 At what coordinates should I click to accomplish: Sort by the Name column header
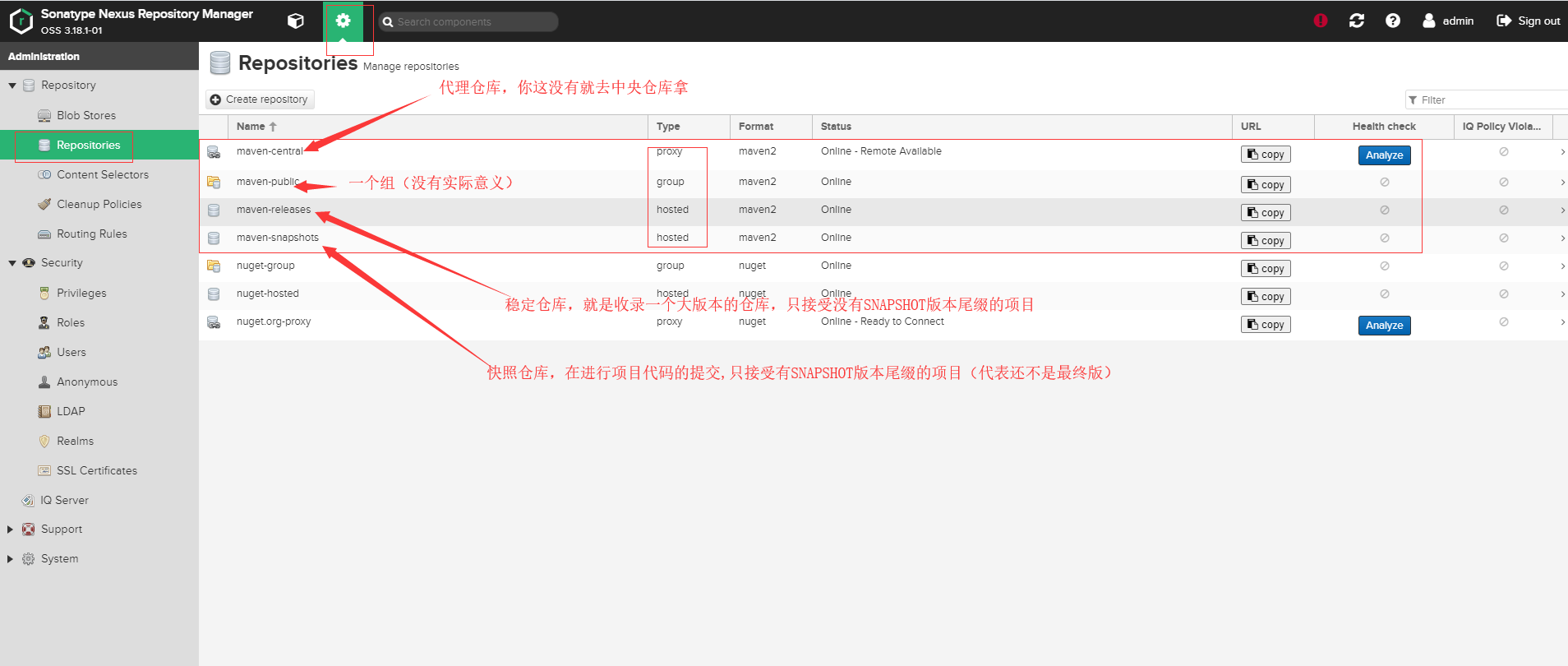(438, 127)
